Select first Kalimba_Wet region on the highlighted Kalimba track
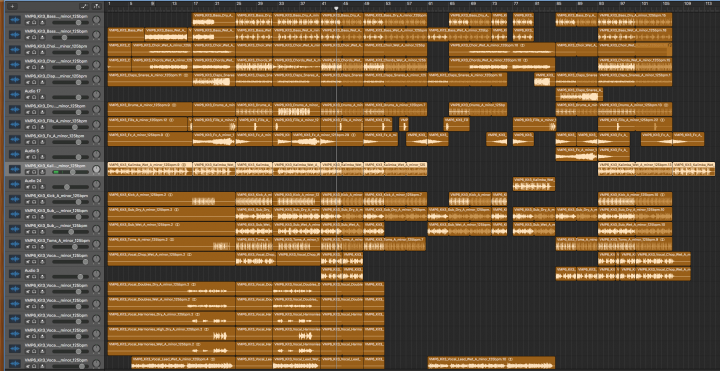The image size is (720, 371). (x=150, y=169)
